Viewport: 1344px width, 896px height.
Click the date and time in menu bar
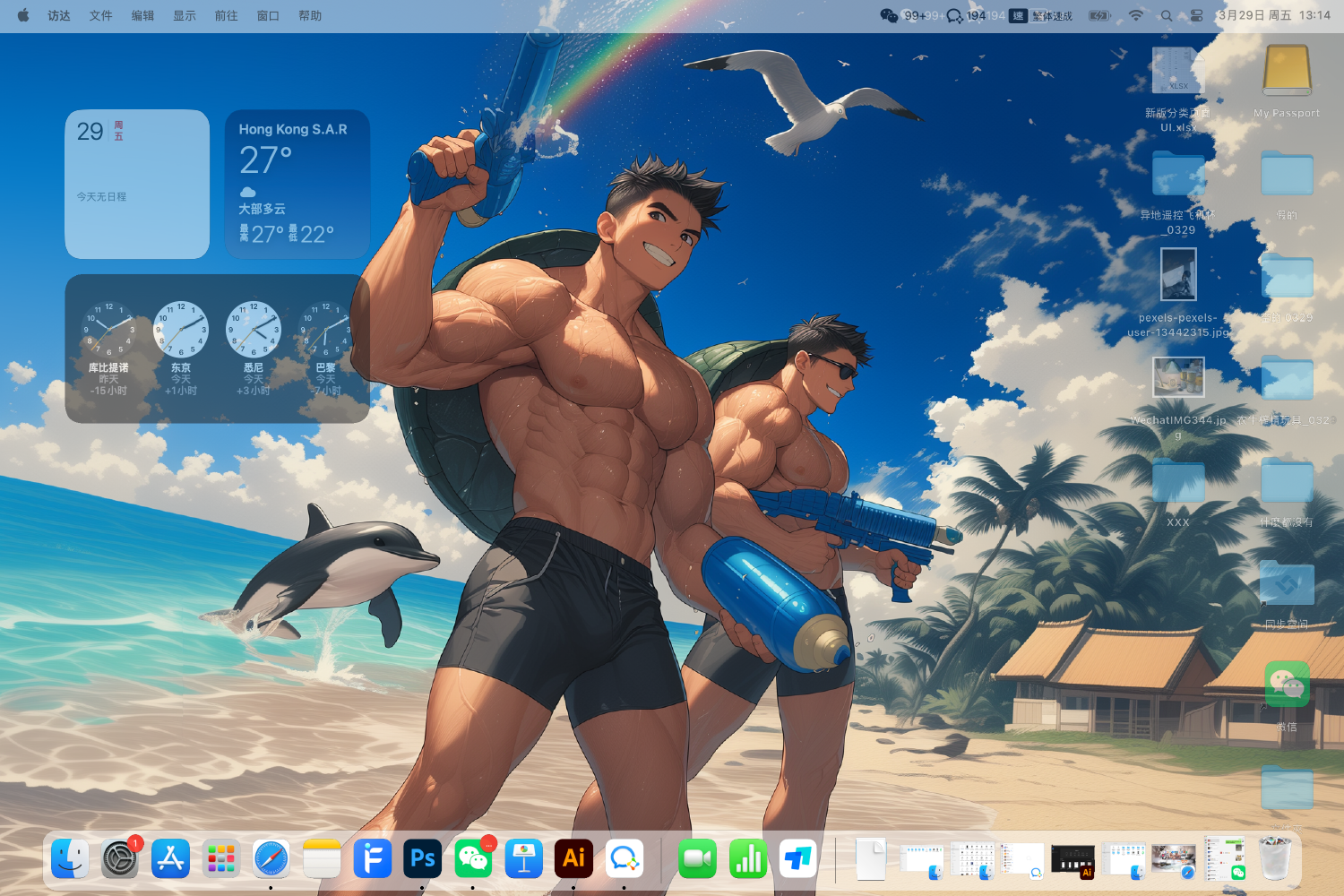(x=1273, y=15)
